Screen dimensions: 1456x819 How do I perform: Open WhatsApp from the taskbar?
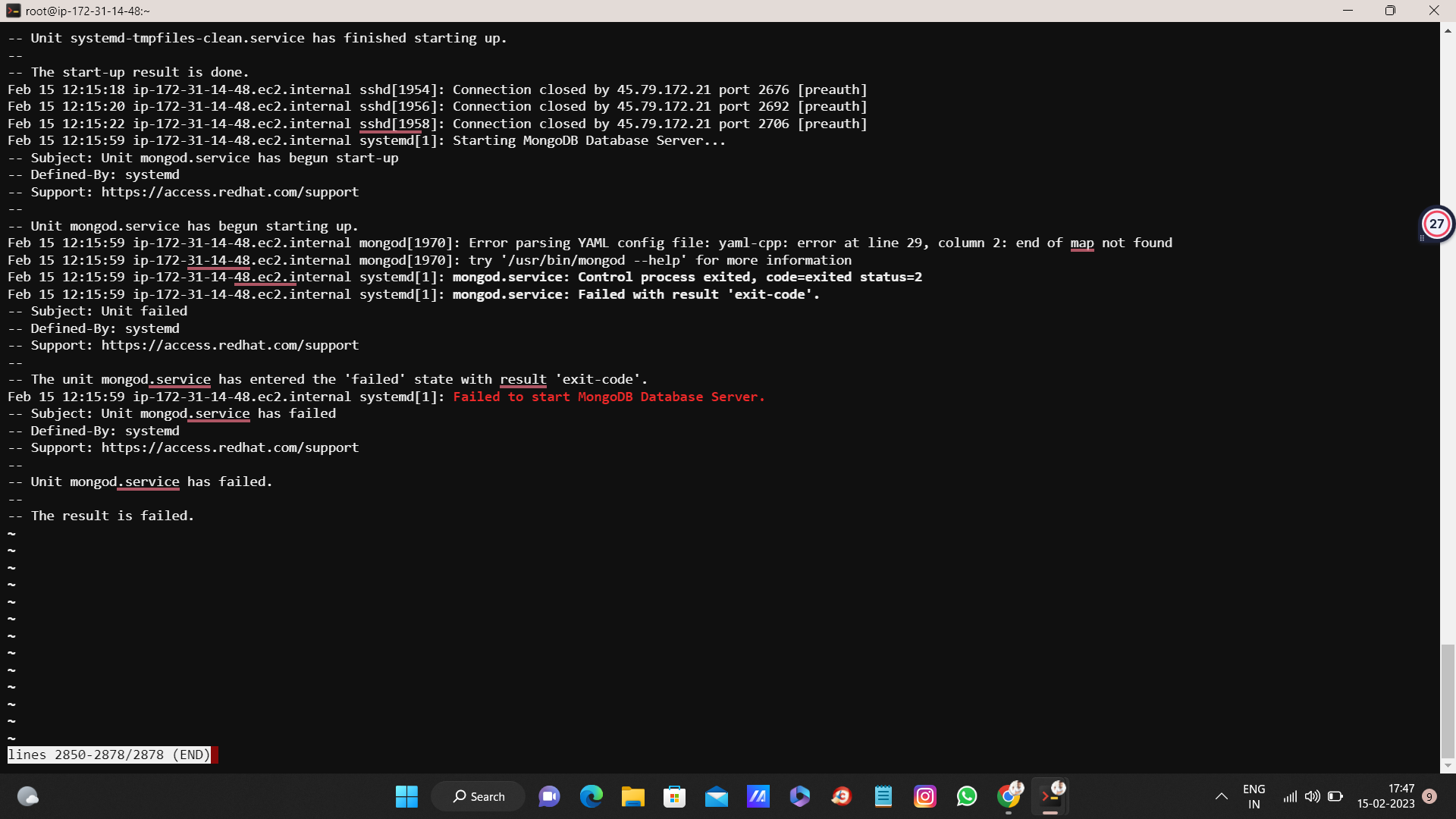pos(966,796)
